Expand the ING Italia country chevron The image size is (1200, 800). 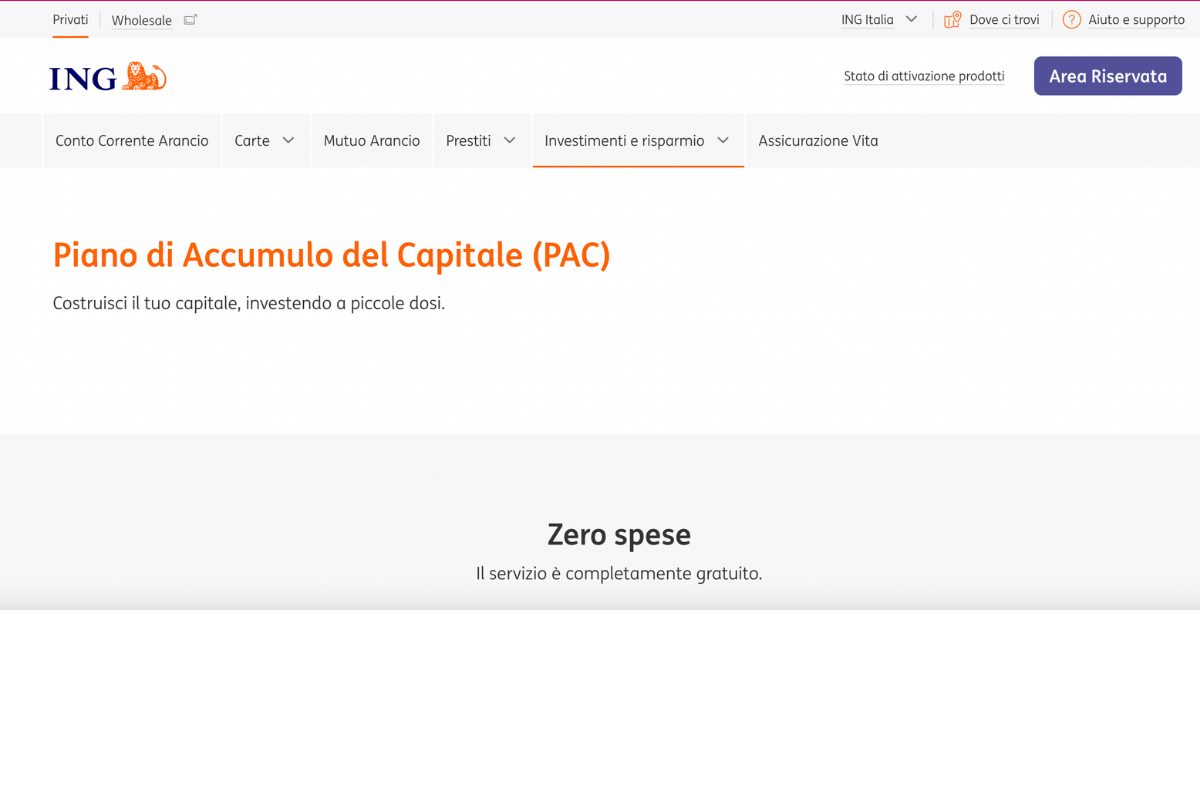(x=911, y=19)
